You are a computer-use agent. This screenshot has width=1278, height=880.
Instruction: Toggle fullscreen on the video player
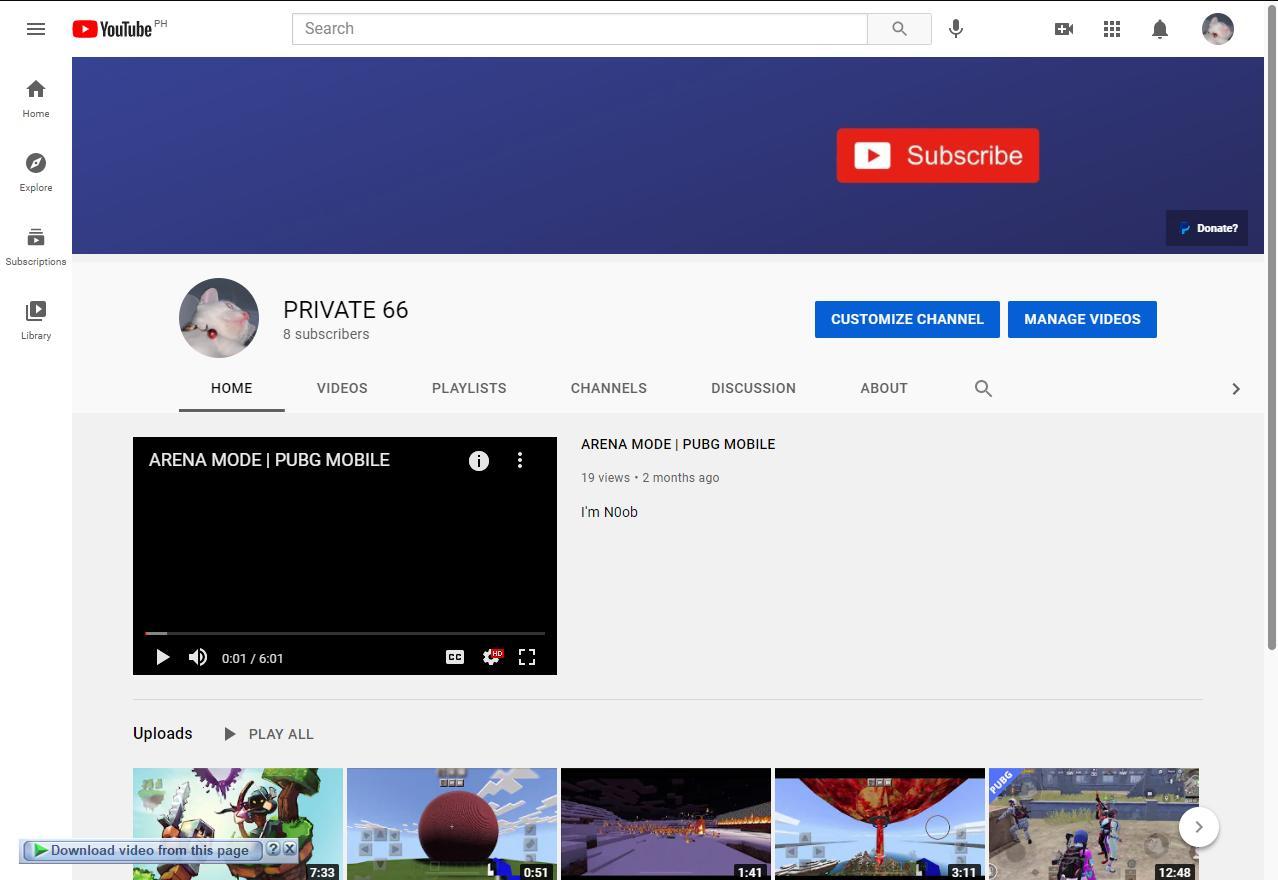[x=527, y=657]
